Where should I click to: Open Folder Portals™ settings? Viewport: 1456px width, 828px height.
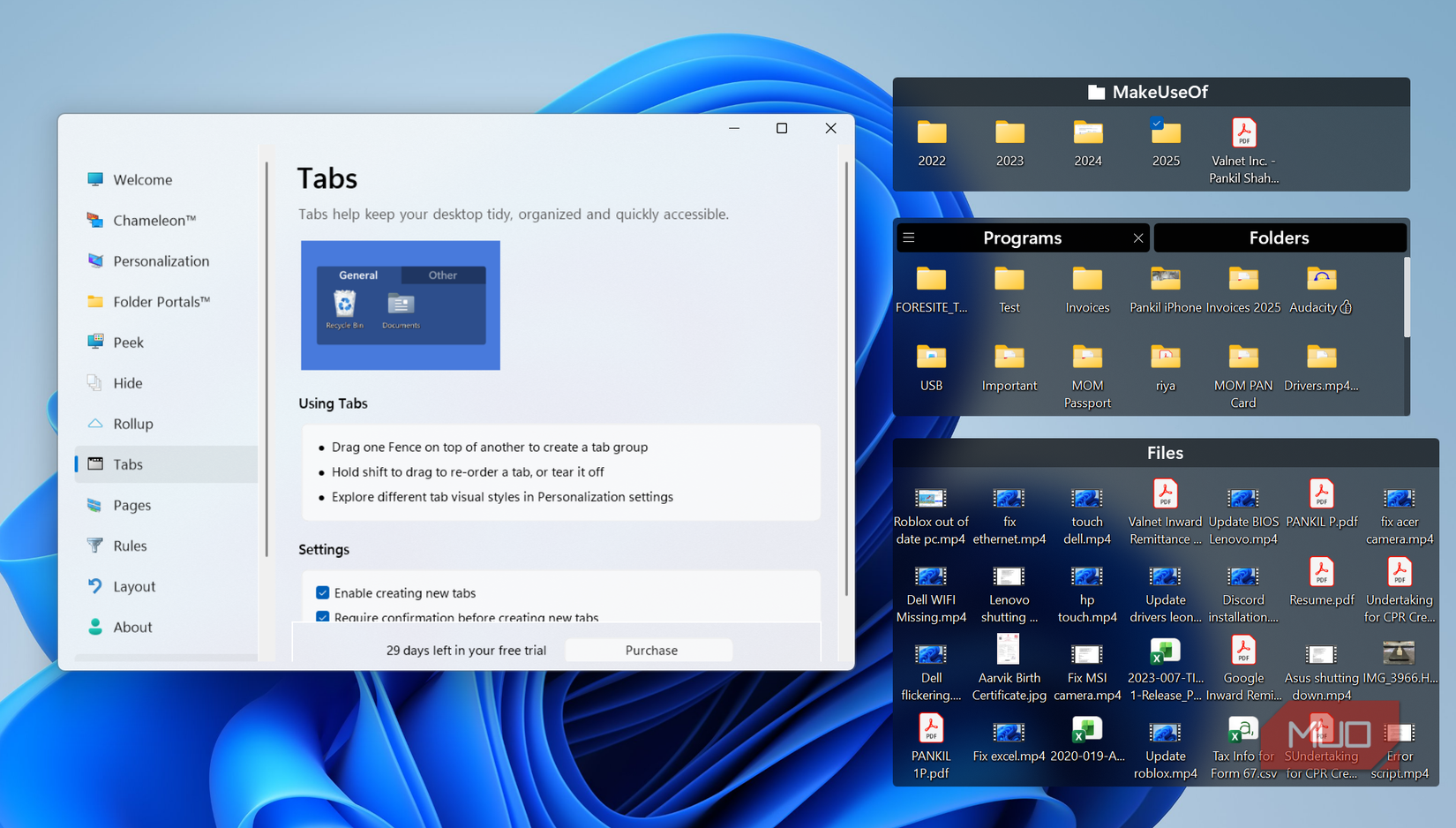point(161,301)
